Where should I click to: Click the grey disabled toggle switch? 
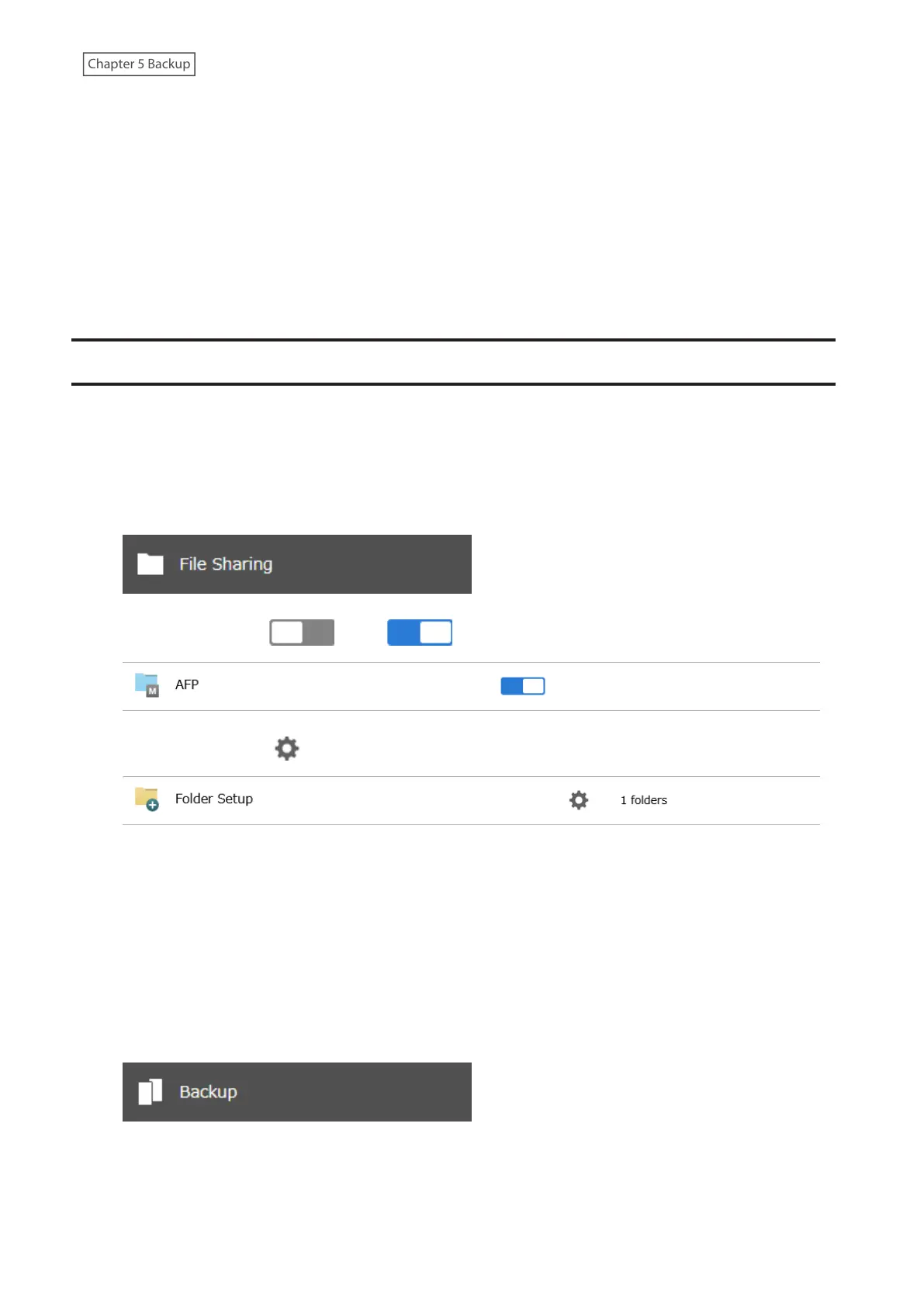(x=302, y=633)
